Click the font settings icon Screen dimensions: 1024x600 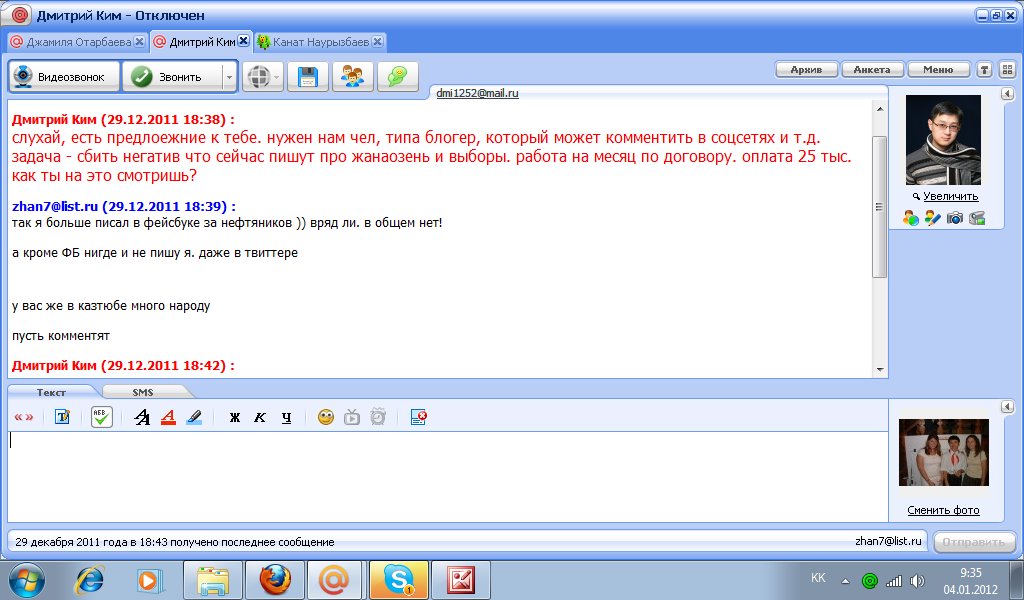tap(142, 417)
